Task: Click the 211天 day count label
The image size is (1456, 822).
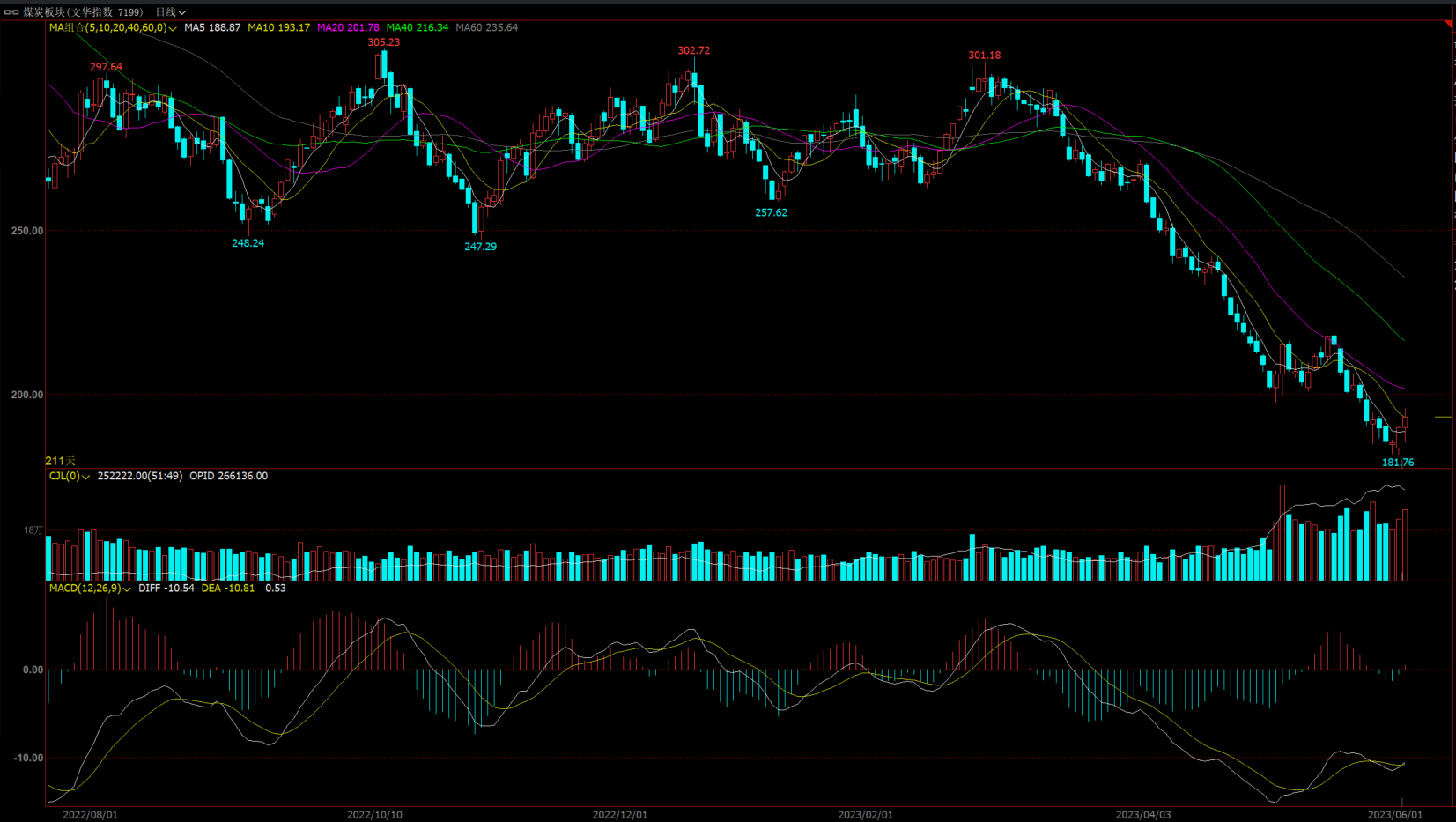Action: pyautogui.click(x=60, y=461)
